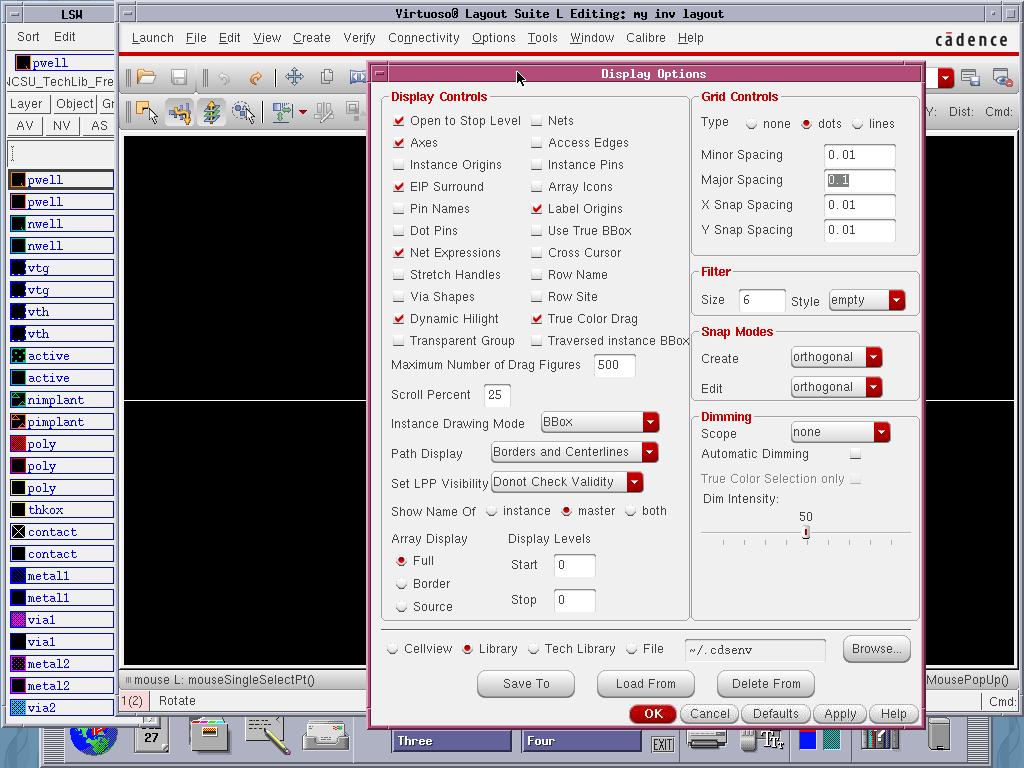The width and height of the screenshot is (1024, 768).
Task: Expand the align tool red arrow dropdown
Action: (x=302, y=112)
